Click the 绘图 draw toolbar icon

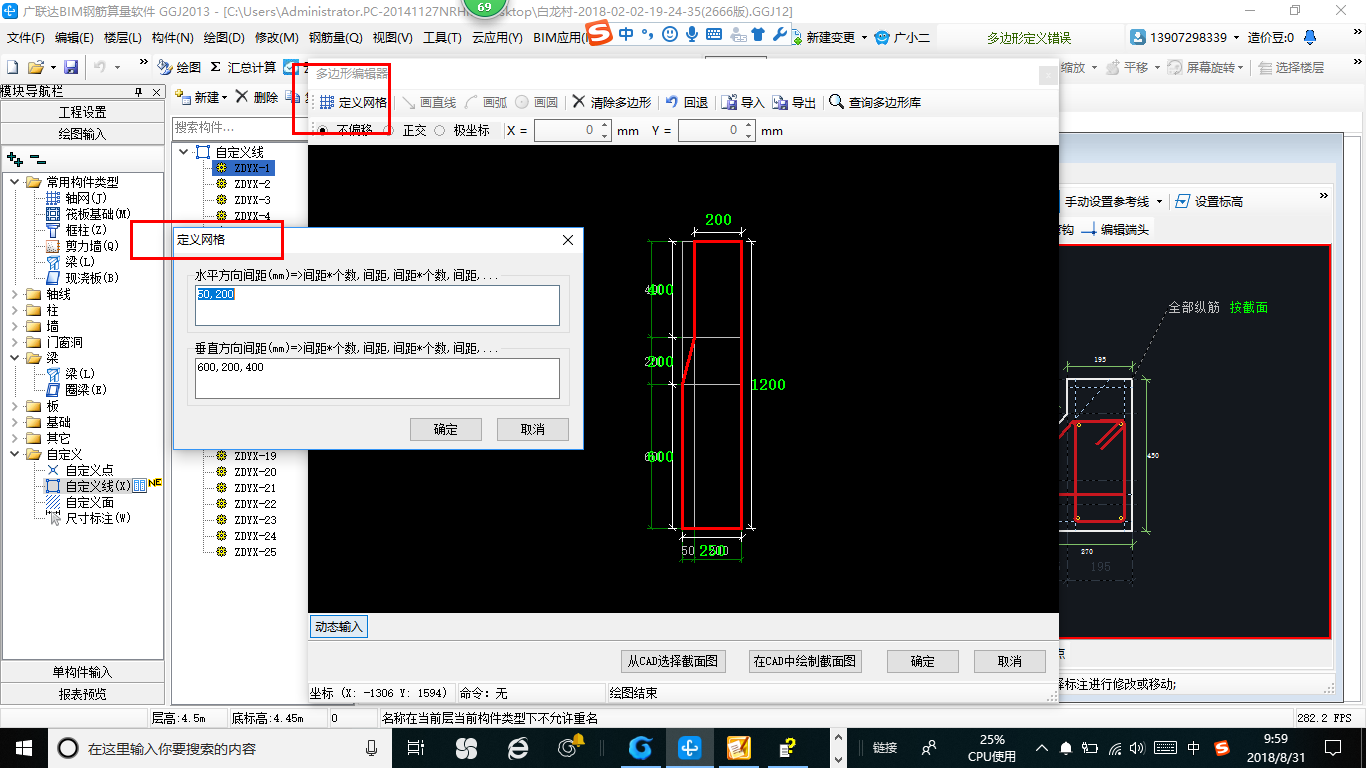click(x=165, y=67)
